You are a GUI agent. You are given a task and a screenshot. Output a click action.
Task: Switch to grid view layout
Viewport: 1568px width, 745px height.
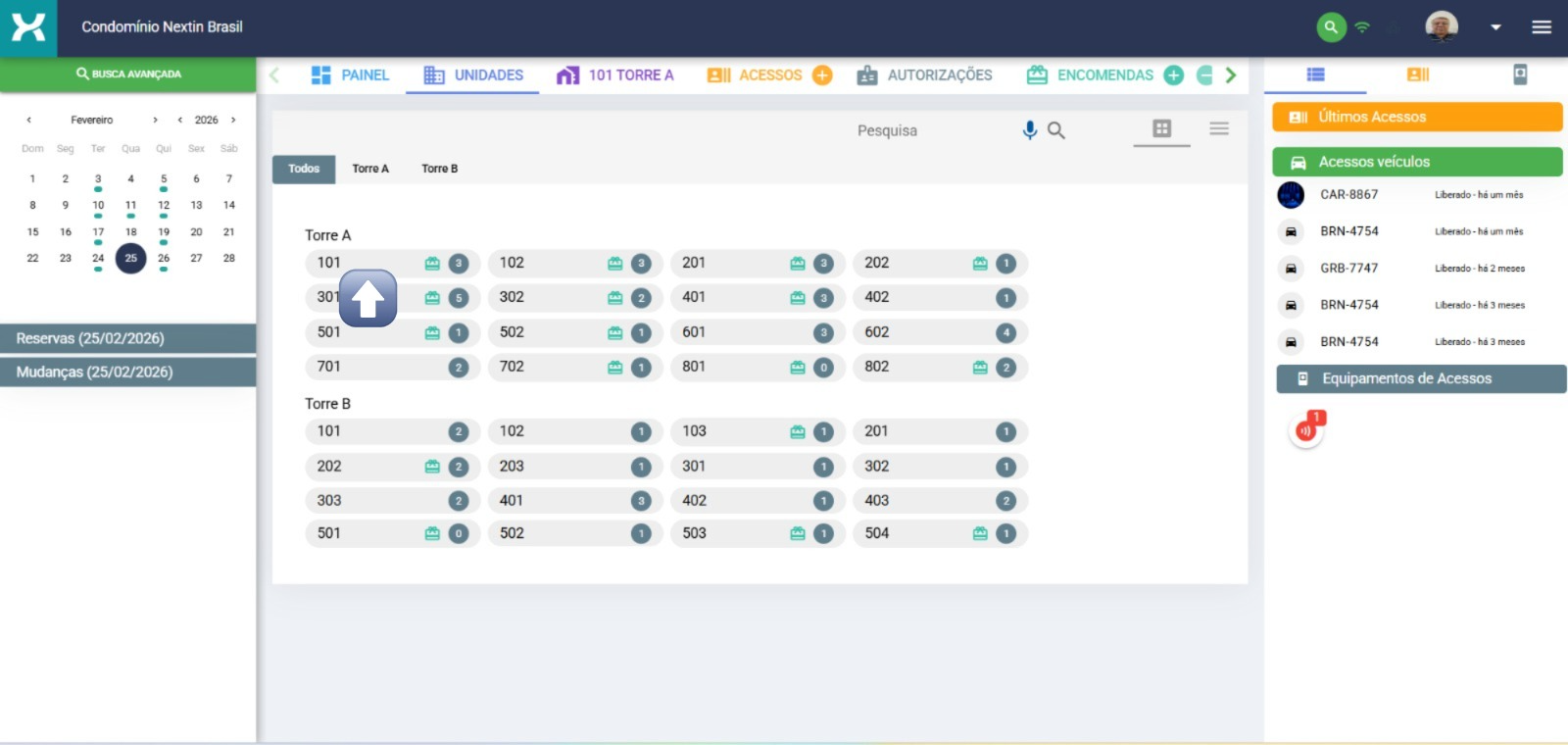pos(1161,129)
